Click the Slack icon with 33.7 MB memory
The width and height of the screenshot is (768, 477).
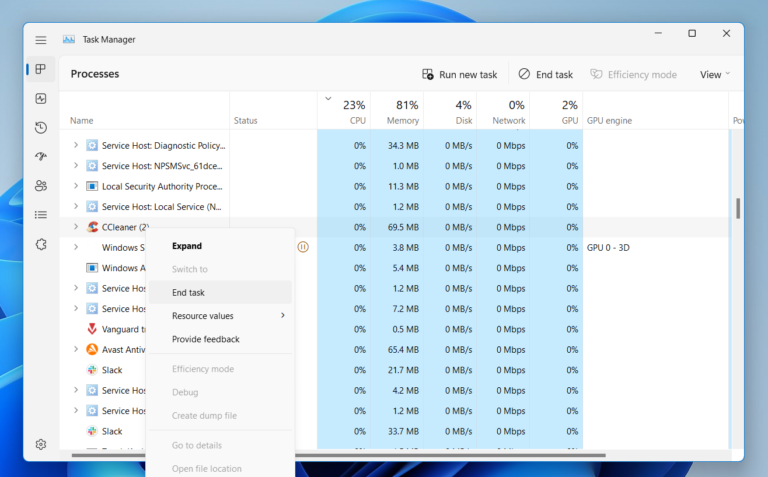[x=92, y=431]
